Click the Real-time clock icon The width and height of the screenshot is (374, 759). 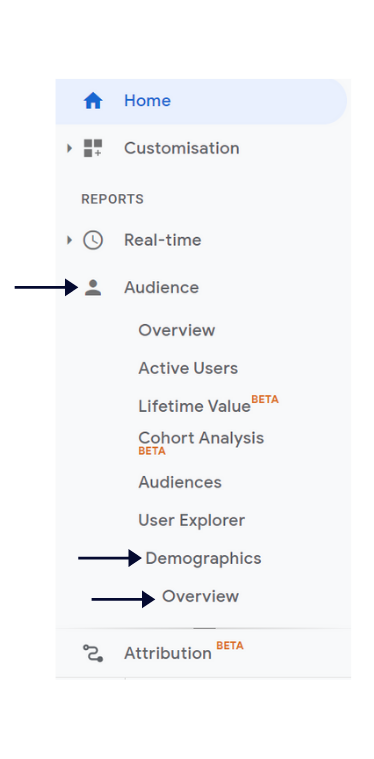(x=93, y=240)
